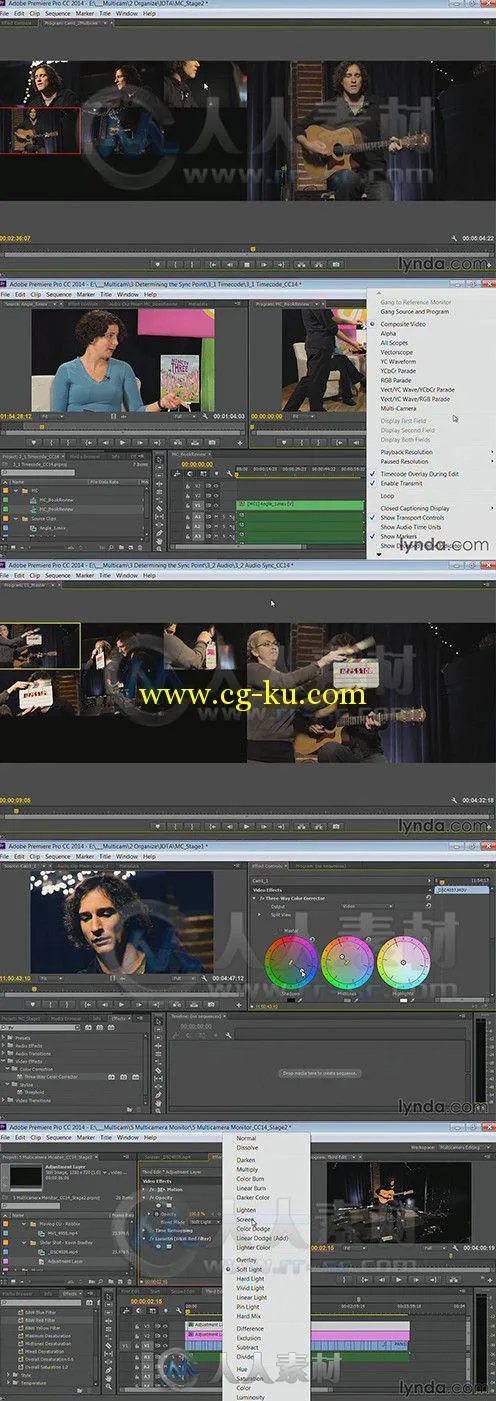
Task: Open File menu in 5 Multicamera Monitor window
Action: pyautogui.click(x=5, y=1138)
